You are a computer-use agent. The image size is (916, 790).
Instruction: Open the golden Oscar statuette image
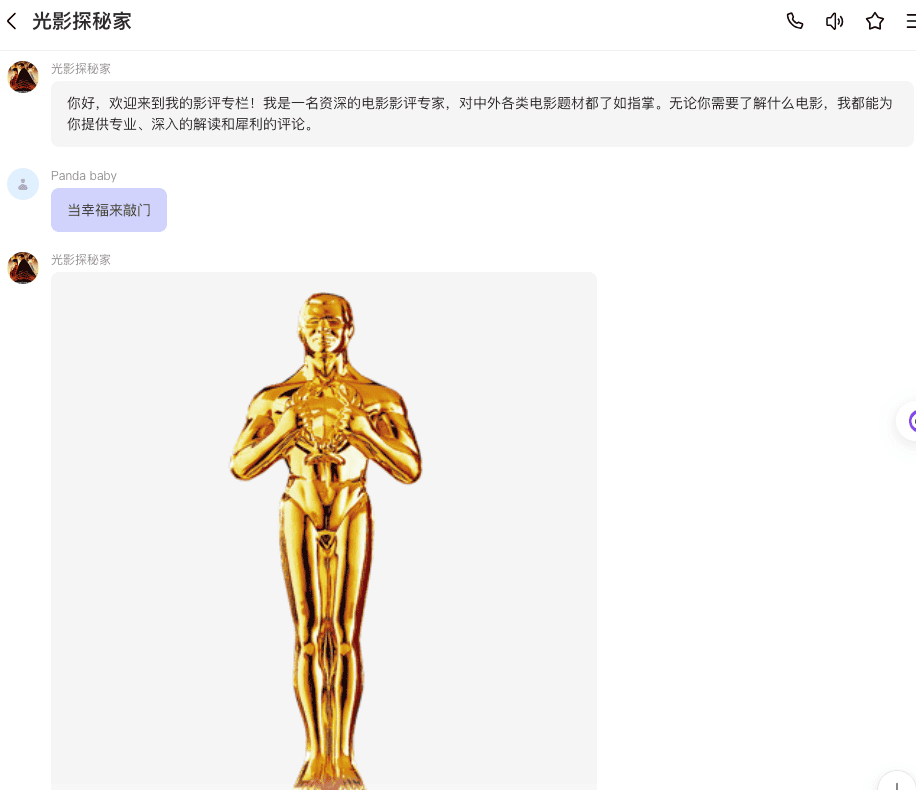[x=324, y=530]
